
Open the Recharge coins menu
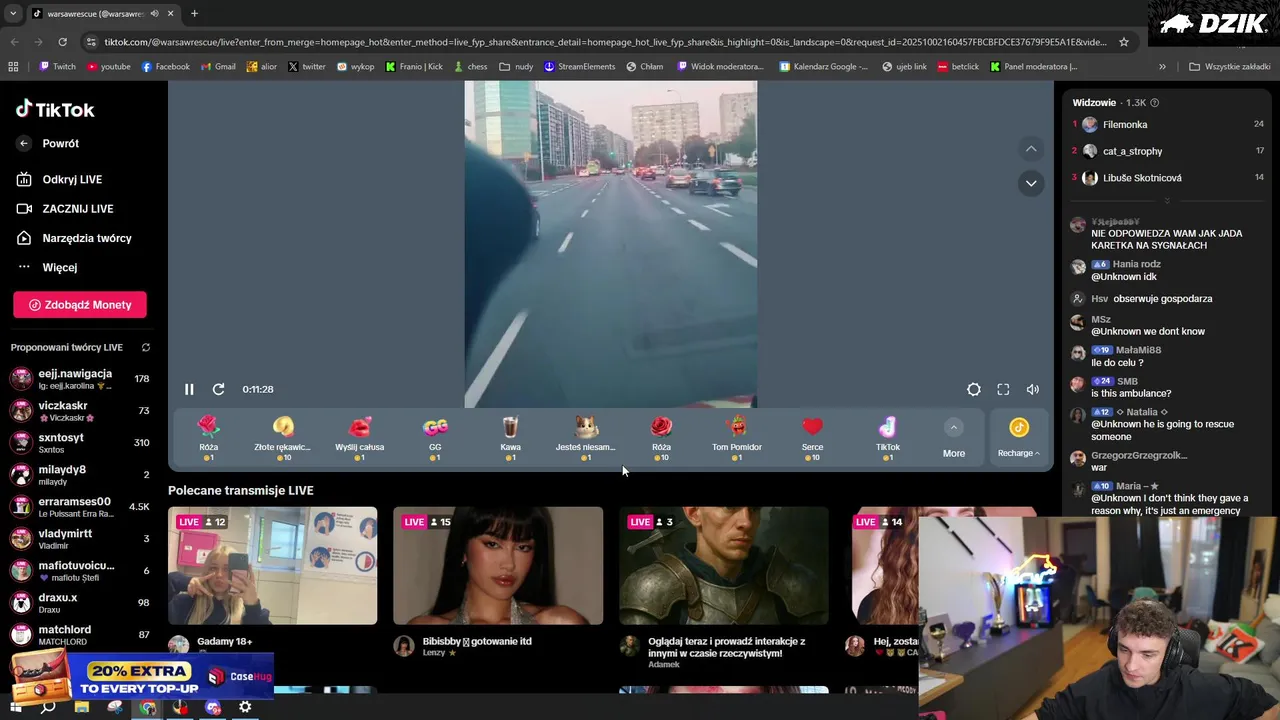(1019, 439)
